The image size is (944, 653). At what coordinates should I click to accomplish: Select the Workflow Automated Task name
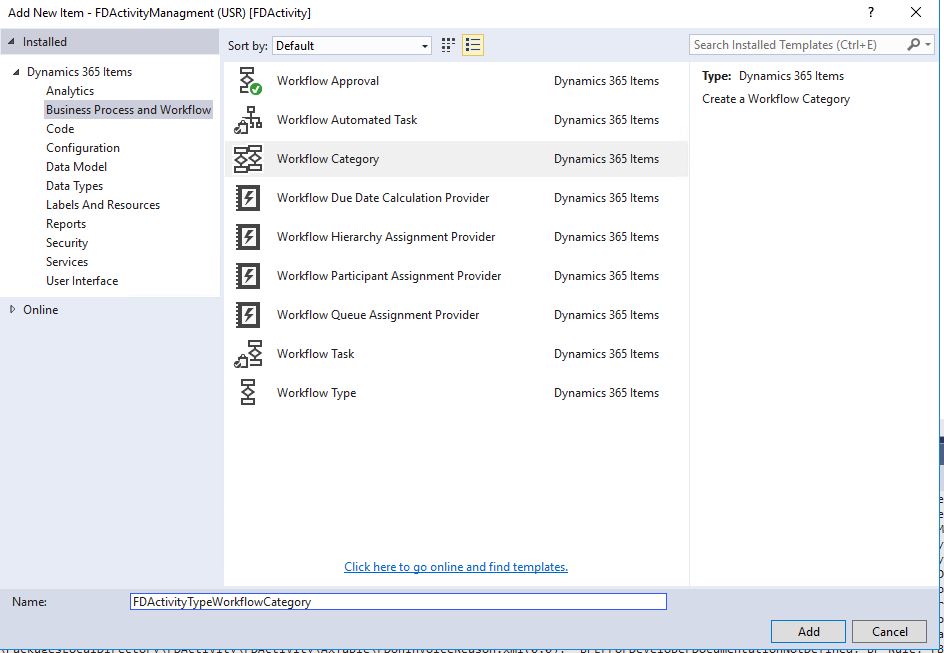click(347, 120)
